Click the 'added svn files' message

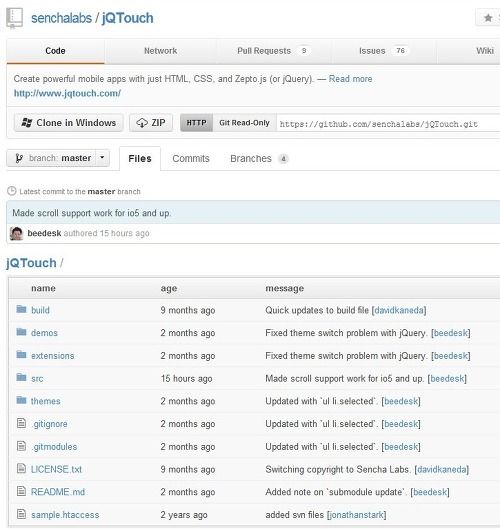295,515
